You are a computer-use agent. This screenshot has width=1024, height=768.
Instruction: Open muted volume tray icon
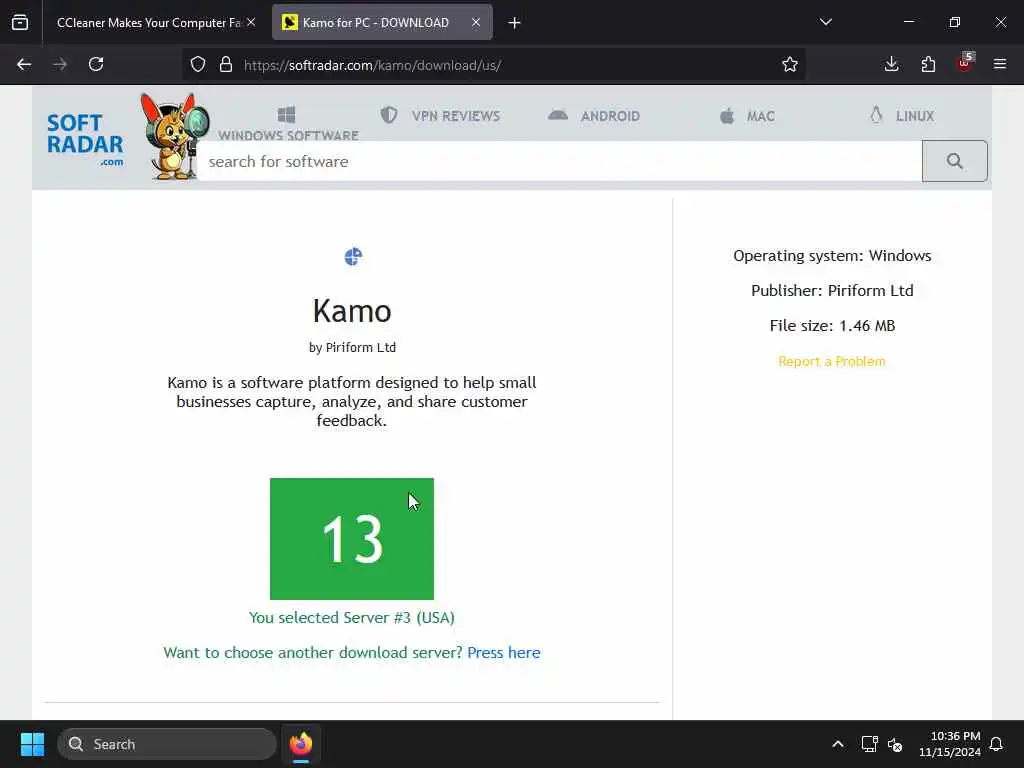895,744
